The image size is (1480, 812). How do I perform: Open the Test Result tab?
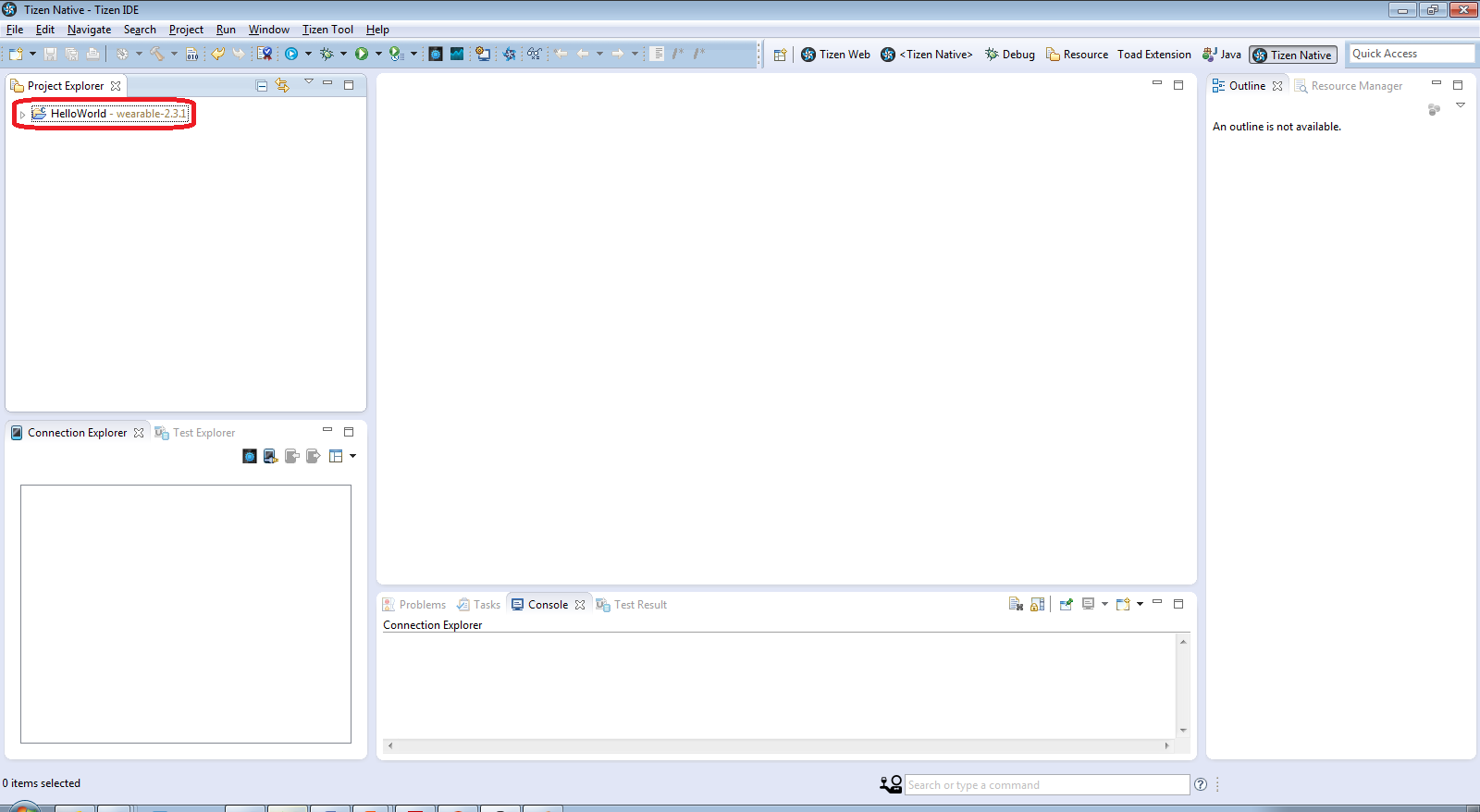pyautogui.click(x=632, y=605)
